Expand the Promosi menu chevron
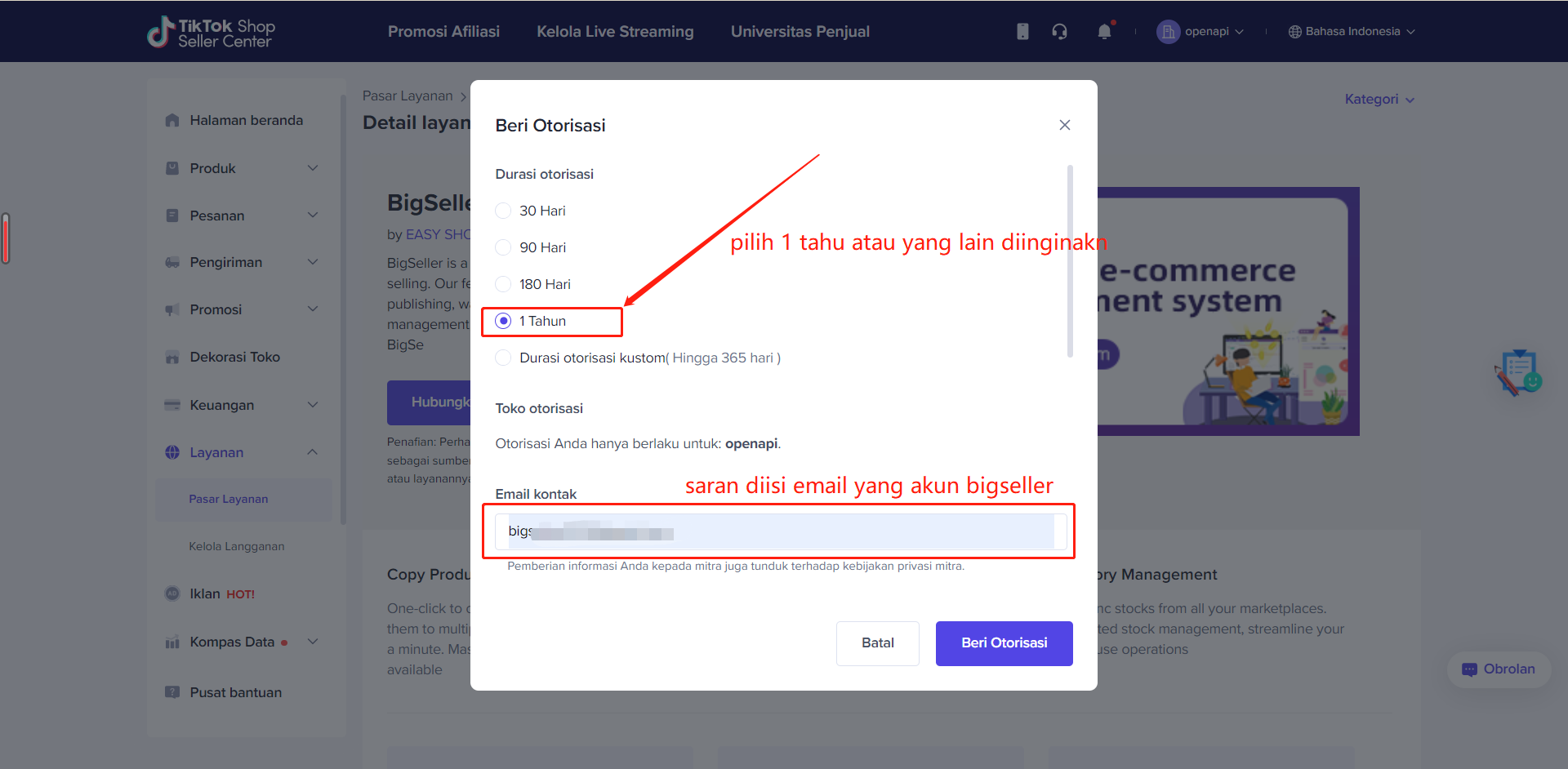 click(313, 309)
